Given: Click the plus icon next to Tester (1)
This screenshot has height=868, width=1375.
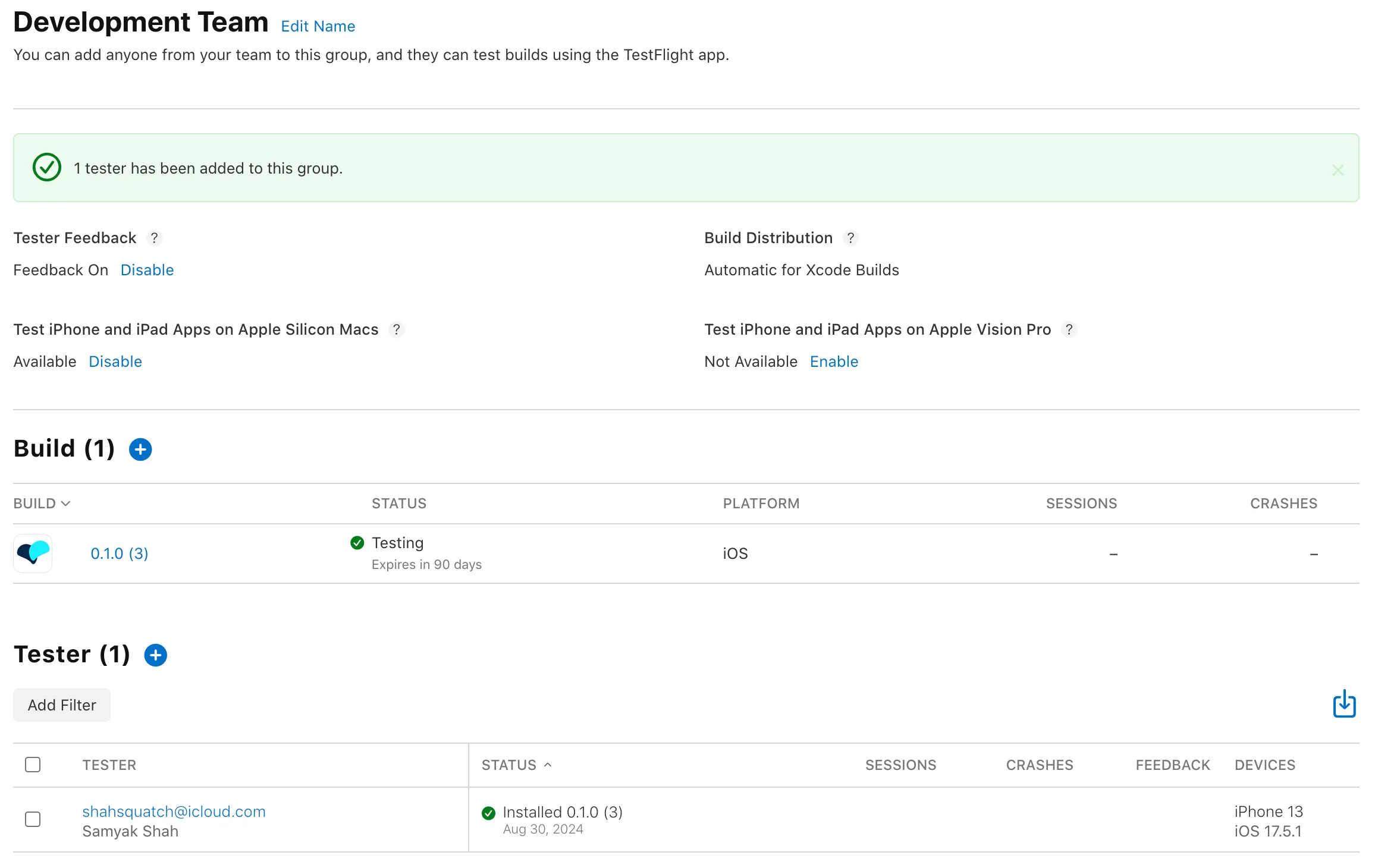Looking at the screenshot, I should (156, 655).
